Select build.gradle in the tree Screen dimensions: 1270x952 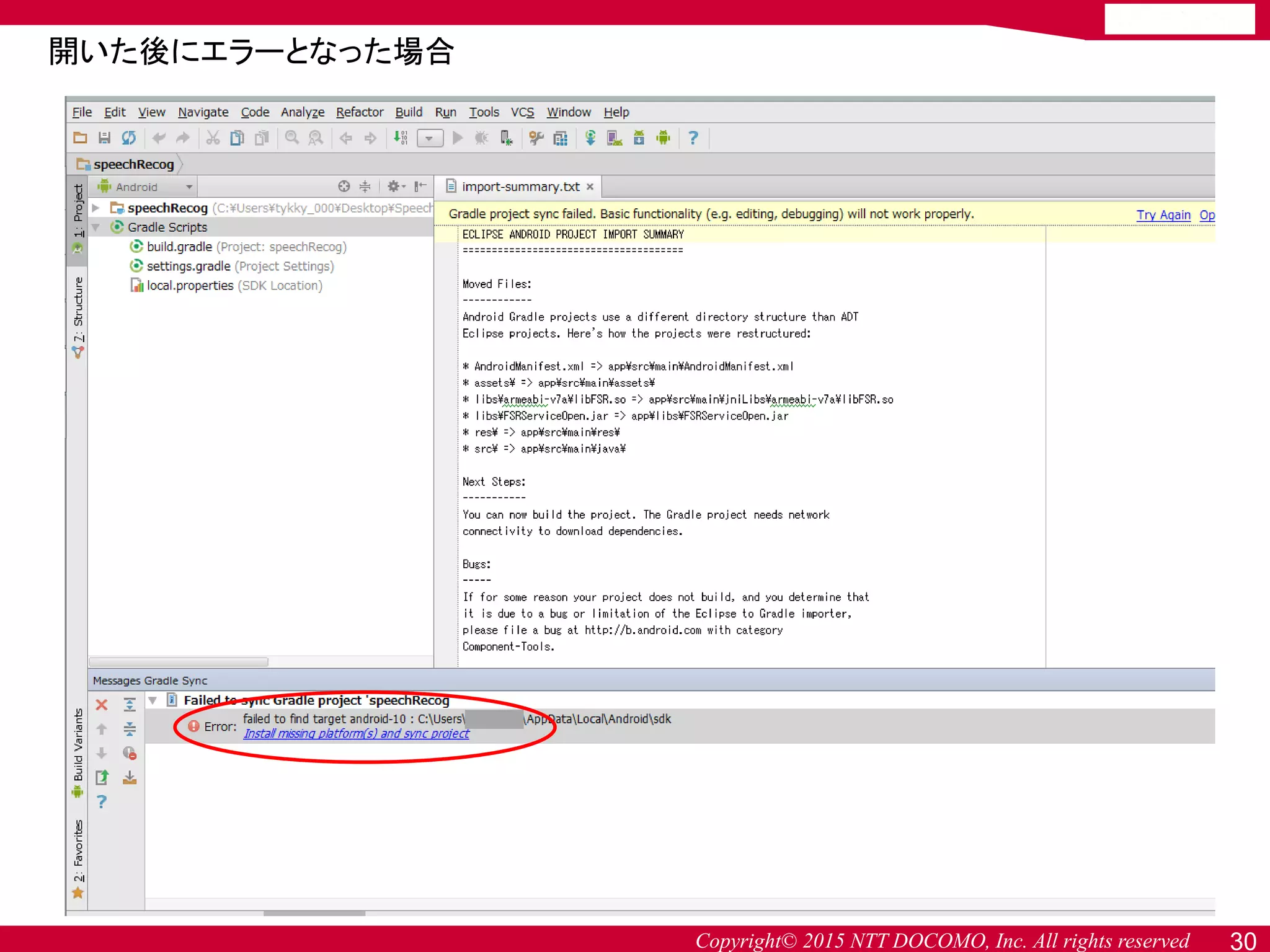coord(238,247)
